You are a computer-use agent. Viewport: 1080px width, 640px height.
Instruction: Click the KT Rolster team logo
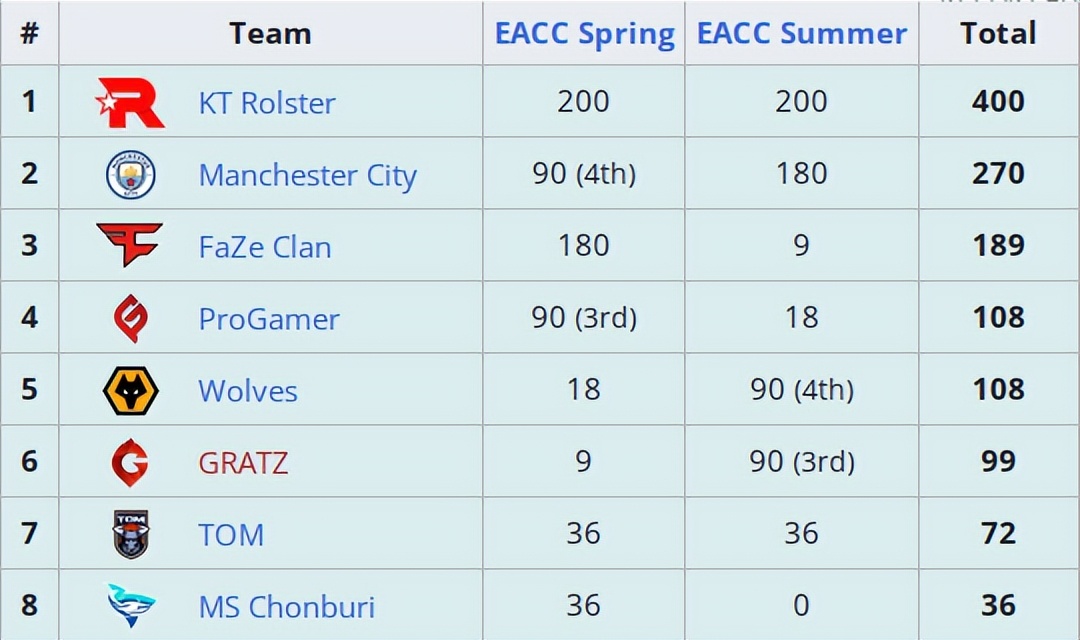(x=130, y=103)
